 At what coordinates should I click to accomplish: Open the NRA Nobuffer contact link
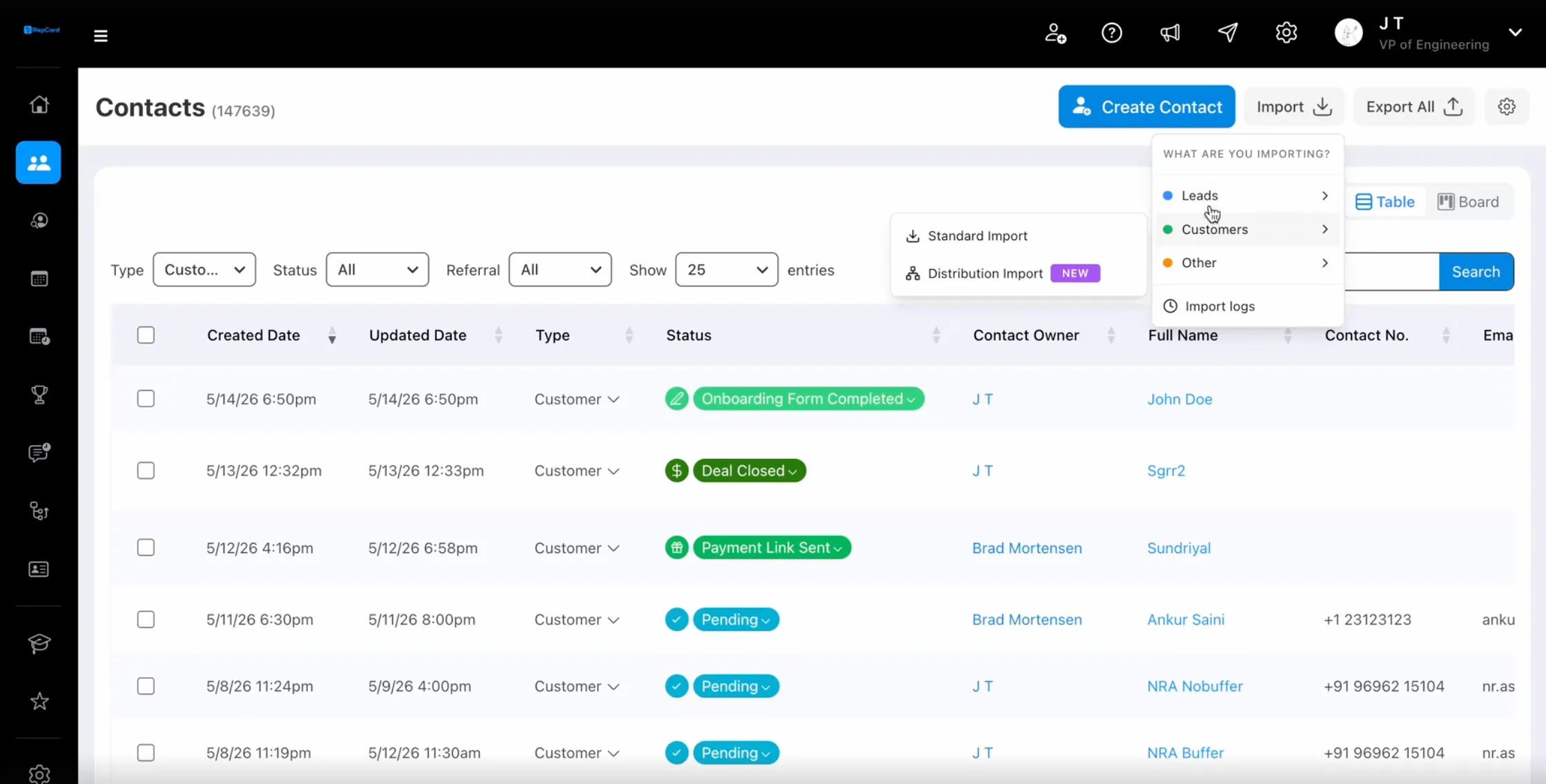pyautogui.click(x=1195, y=686)
